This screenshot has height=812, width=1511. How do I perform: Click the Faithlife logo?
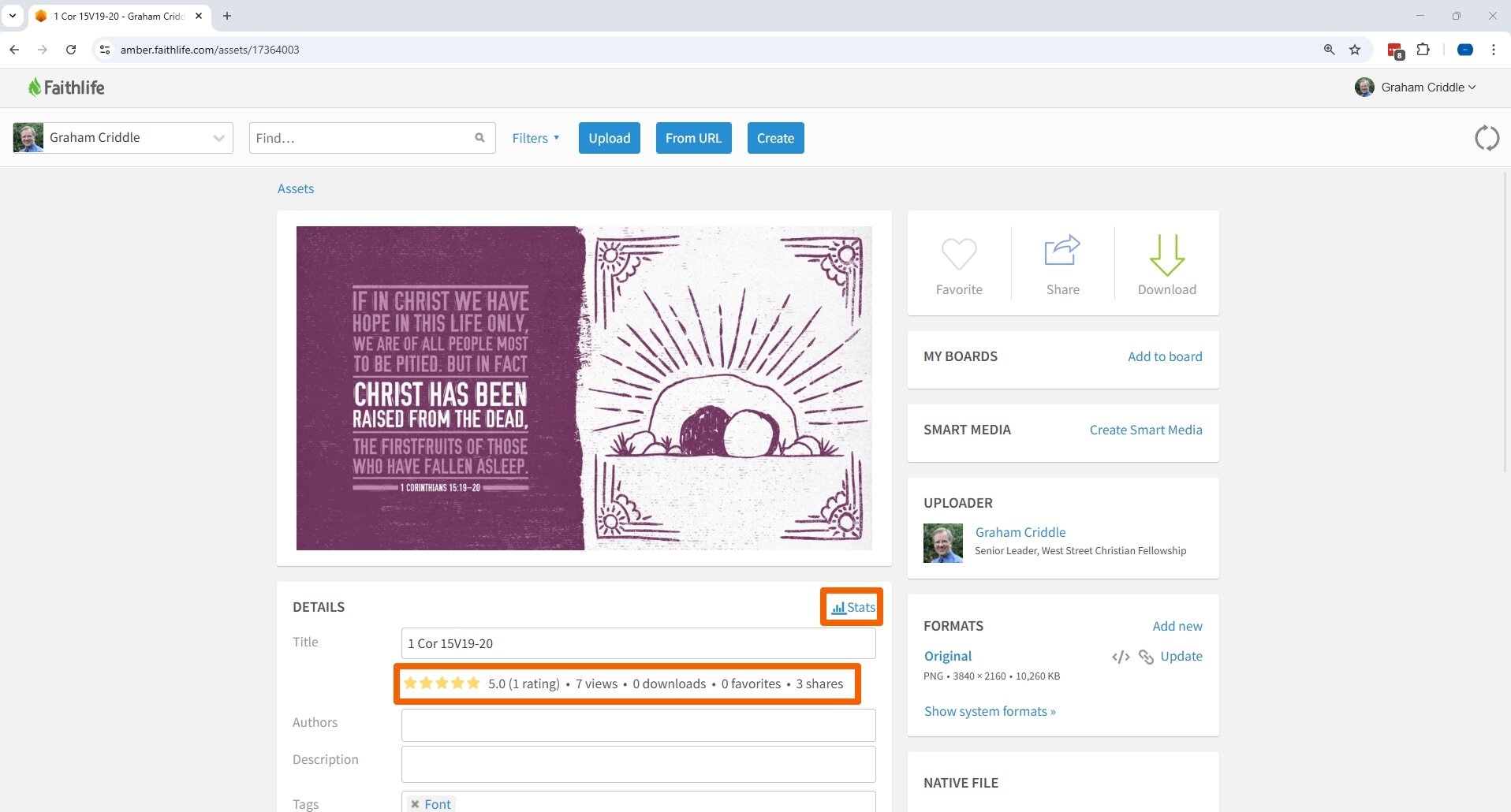pyautogui.click(x=66, y=88)
